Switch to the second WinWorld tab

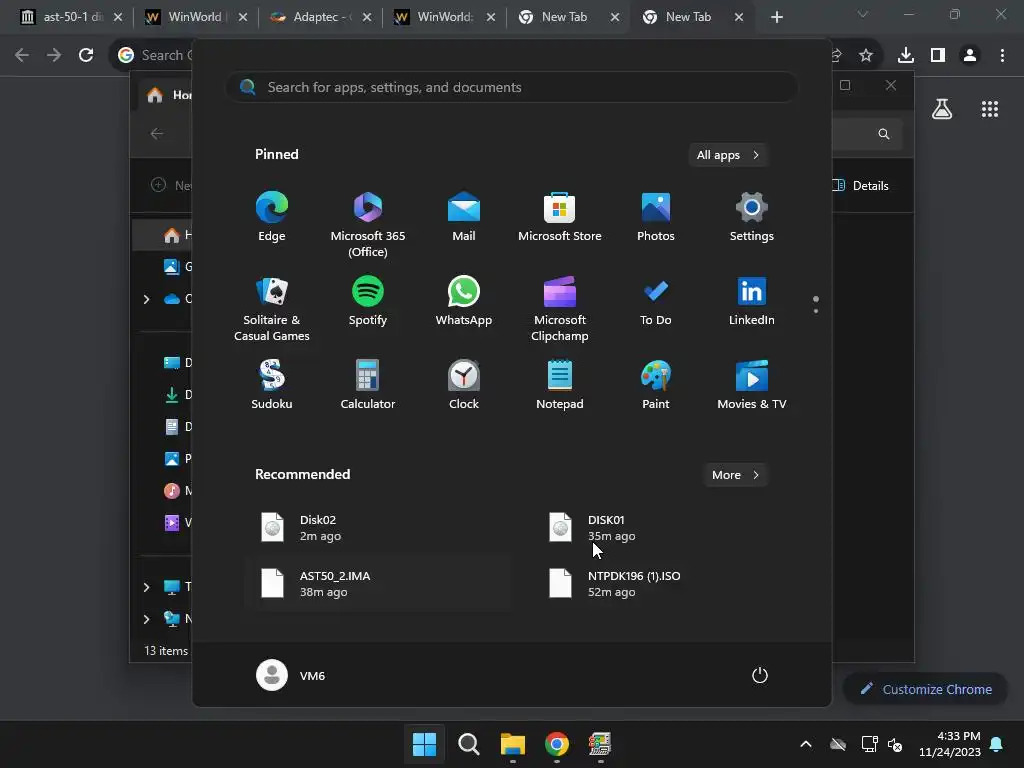(444, 17)
